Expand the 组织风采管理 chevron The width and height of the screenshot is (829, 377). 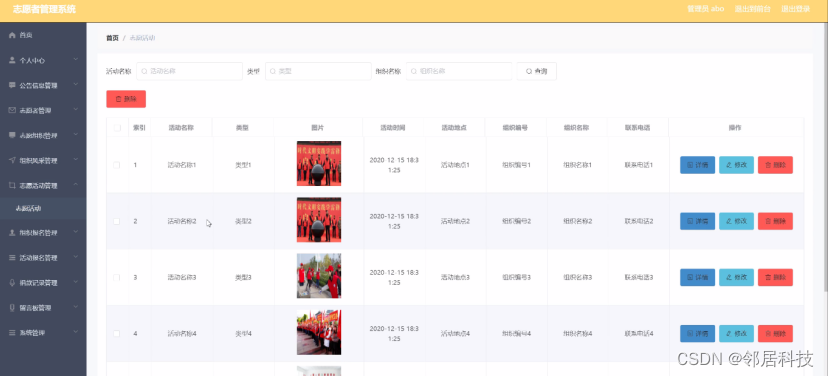click(76, 160)
